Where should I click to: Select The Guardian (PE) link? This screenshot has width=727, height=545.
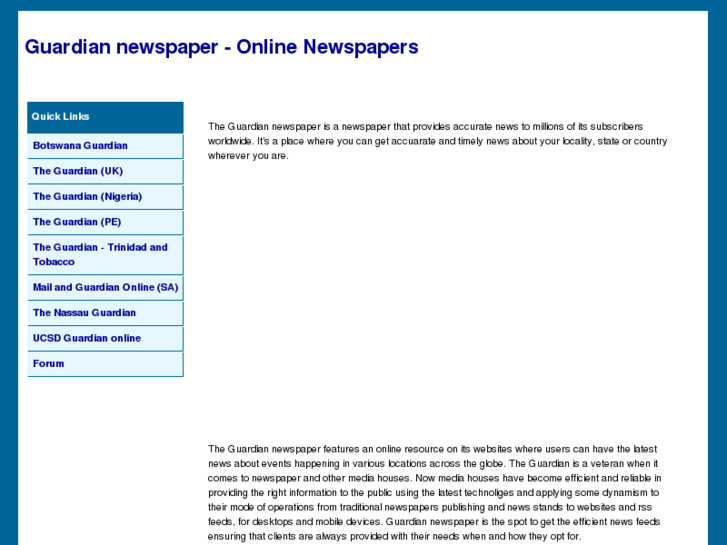105,222
